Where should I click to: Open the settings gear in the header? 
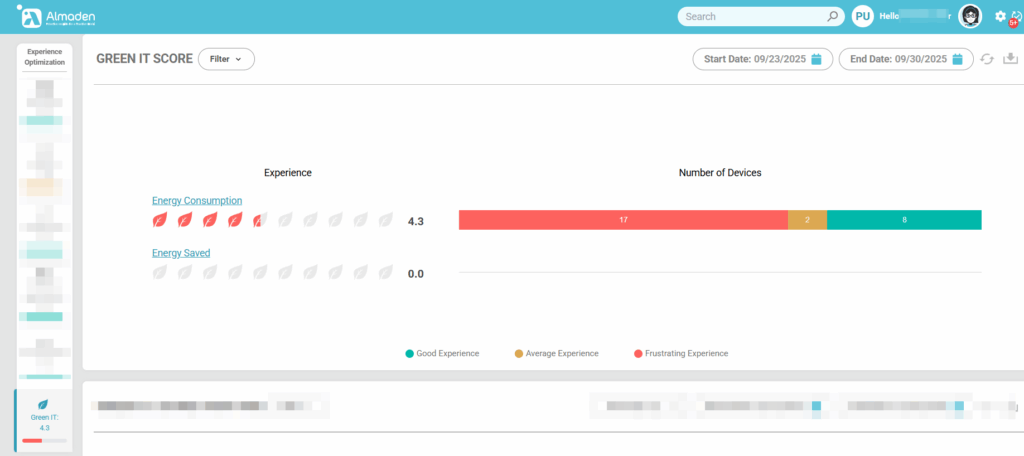[x=1001, y=16]
